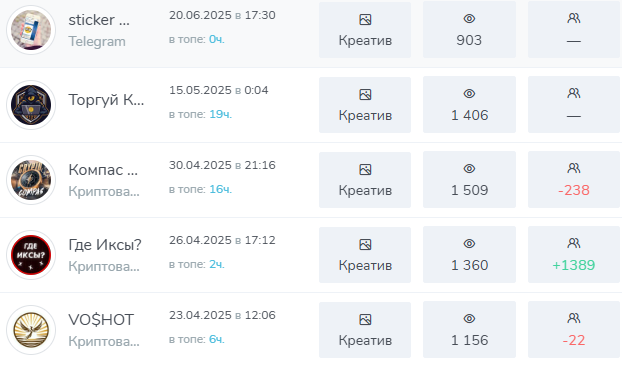The image size is (622, 367).
Task: Click the 19ч. top duration link
Action: (220, 114)
